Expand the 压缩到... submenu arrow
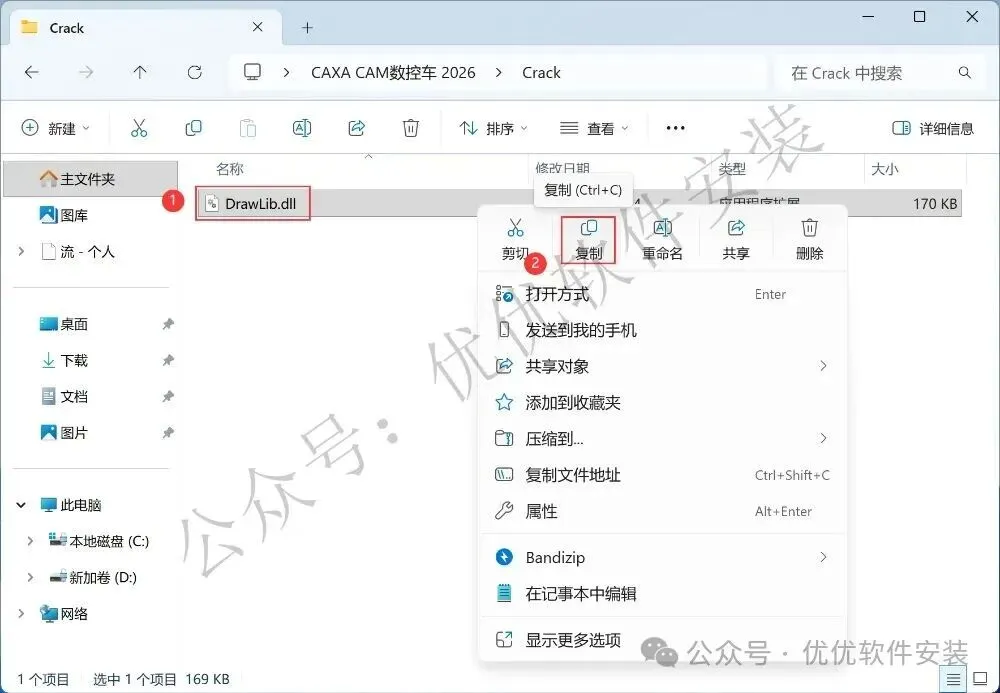The height and width of the screenshot is (693, 1000). [823, 439]
